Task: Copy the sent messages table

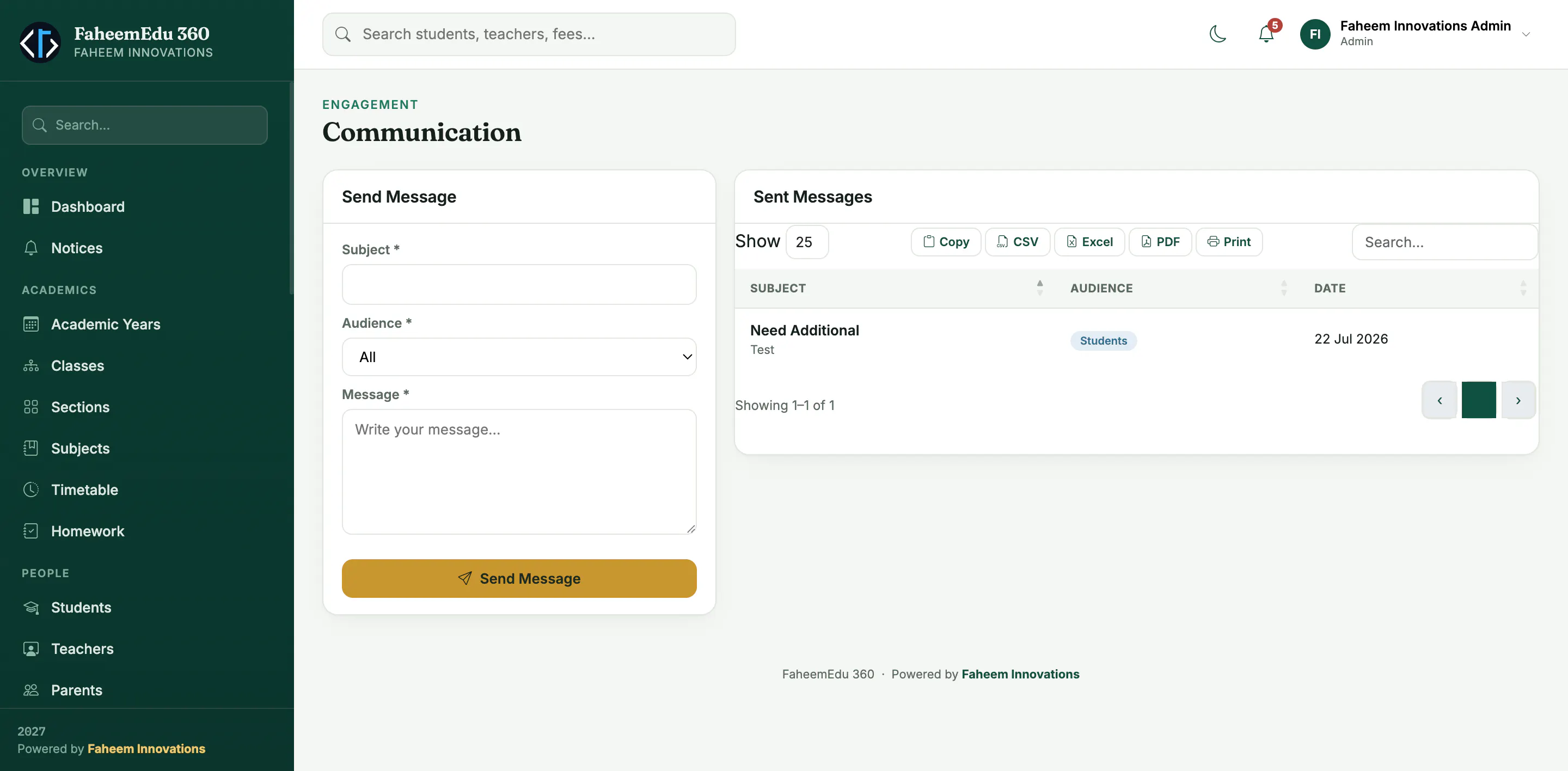Action: pyautogui.click(x=945, y=242)
